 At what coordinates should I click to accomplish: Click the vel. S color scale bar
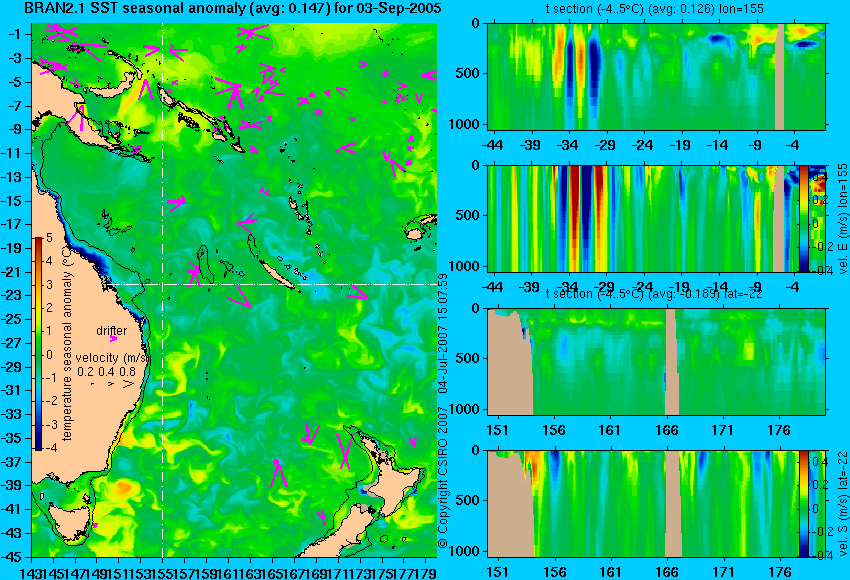click(803, 504)
